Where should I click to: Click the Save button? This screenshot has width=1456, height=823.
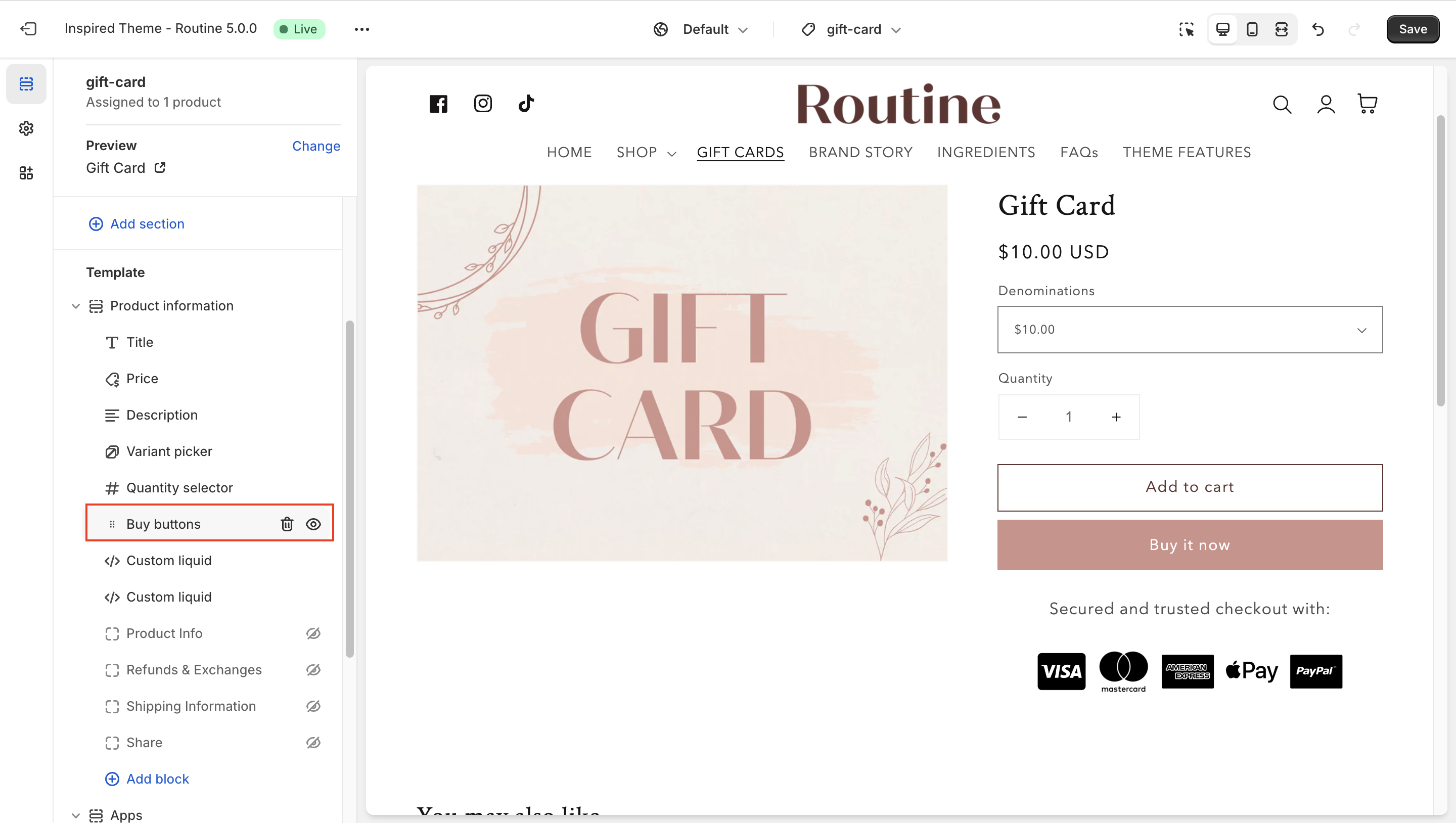(x=1413, y=29)
